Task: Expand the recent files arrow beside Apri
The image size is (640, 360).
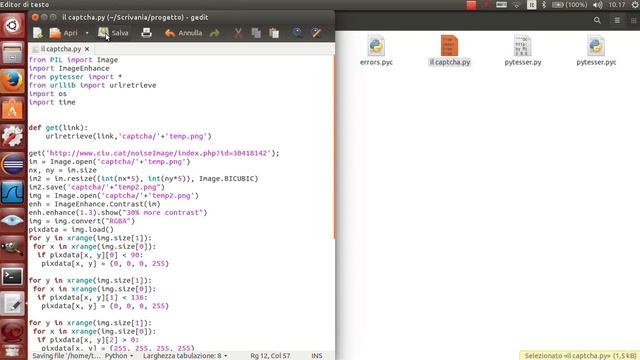Action: [x=87, y=33]
